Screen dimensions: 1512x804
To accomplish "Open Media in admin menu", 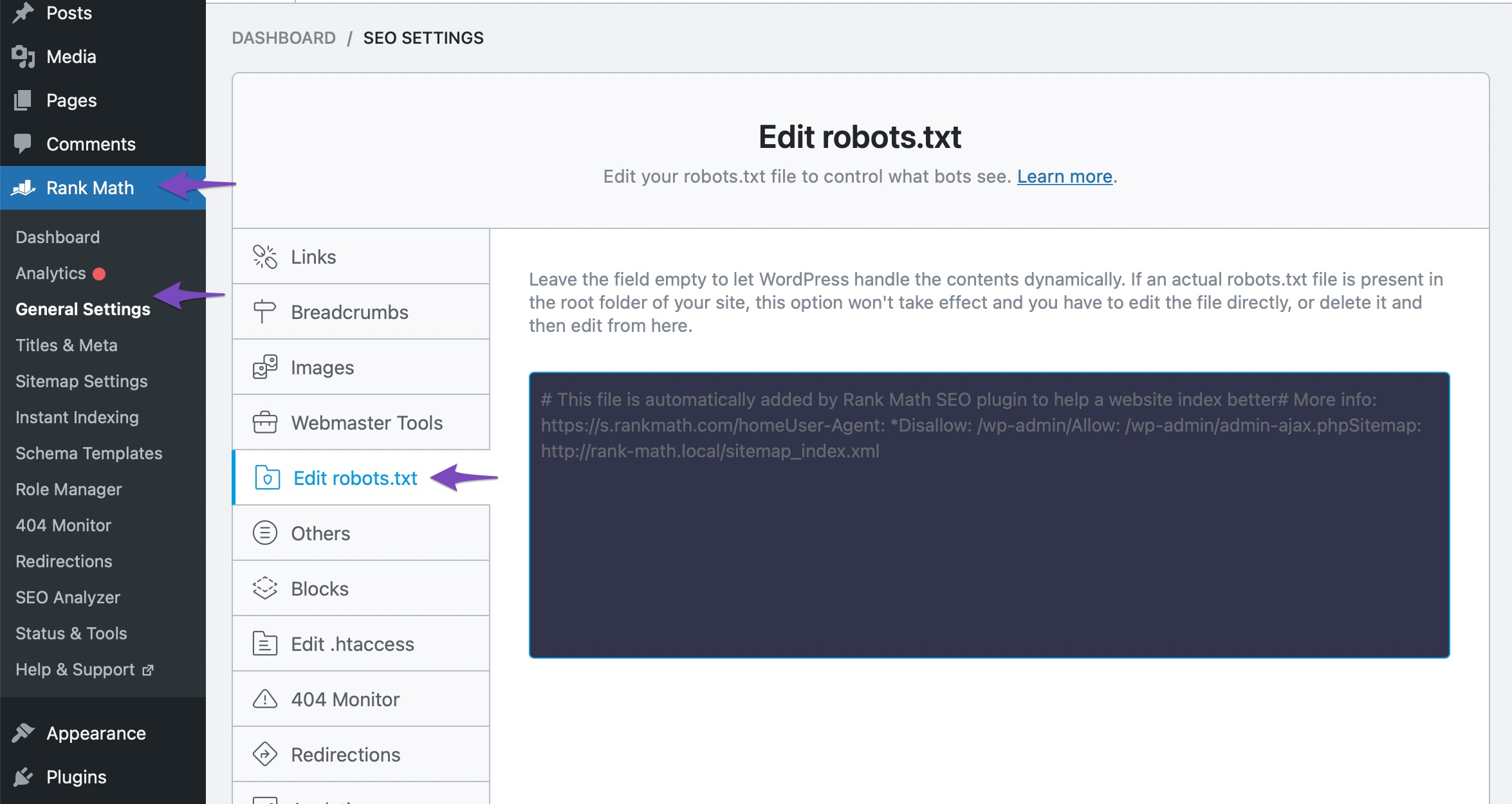I will point(103,57).
